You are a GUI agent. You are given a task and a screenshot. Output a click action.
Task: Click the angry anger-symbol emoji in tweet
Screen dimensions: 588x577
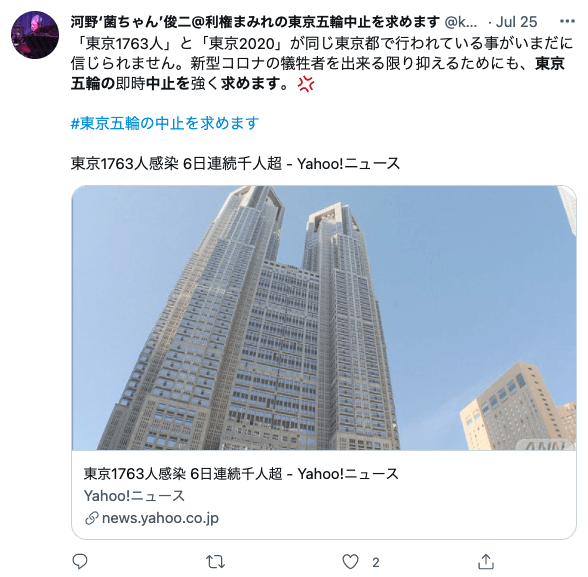tap(306, 84)
